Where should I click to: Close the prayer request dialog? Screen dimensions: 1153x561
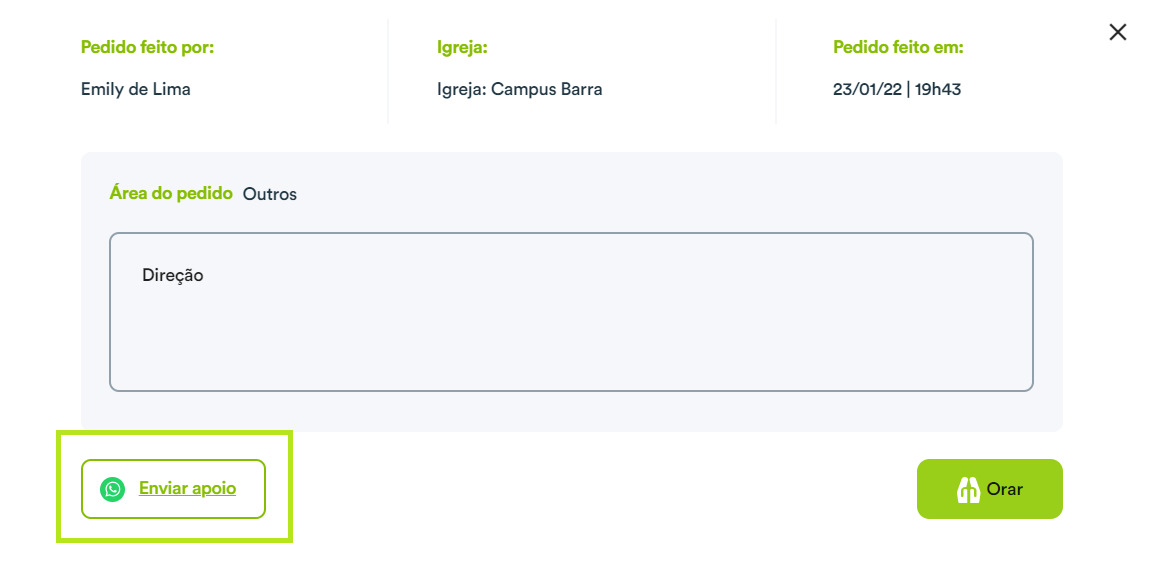point(1118,32)
